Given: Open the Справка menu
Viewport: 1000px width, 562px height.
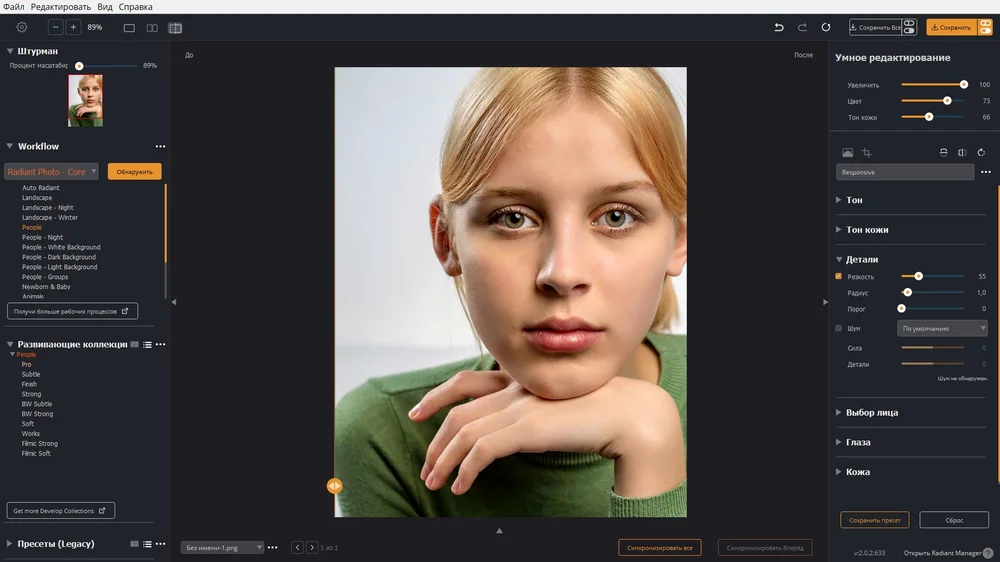Looking at the screenshot, I should [135, 7].
